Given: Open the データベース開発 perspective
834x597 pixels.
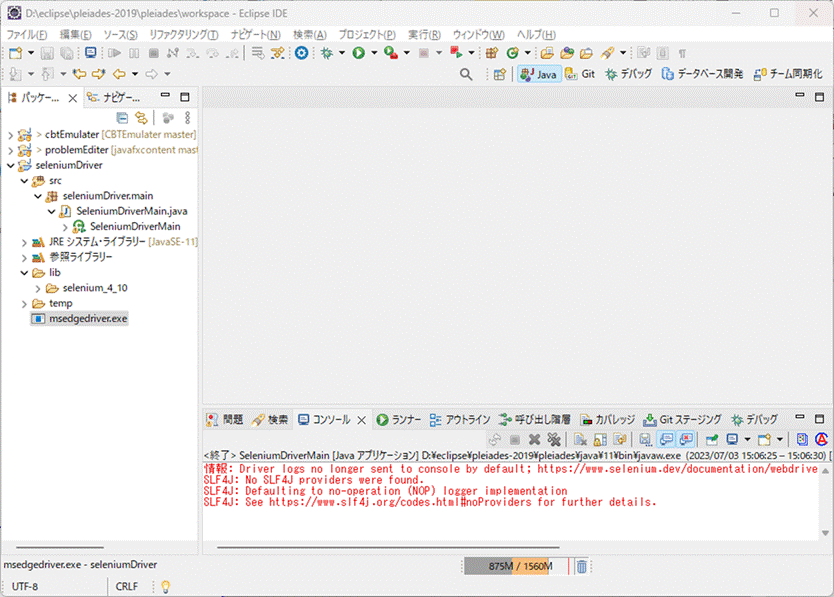Looking at the screenshot, I should [702, 74].
